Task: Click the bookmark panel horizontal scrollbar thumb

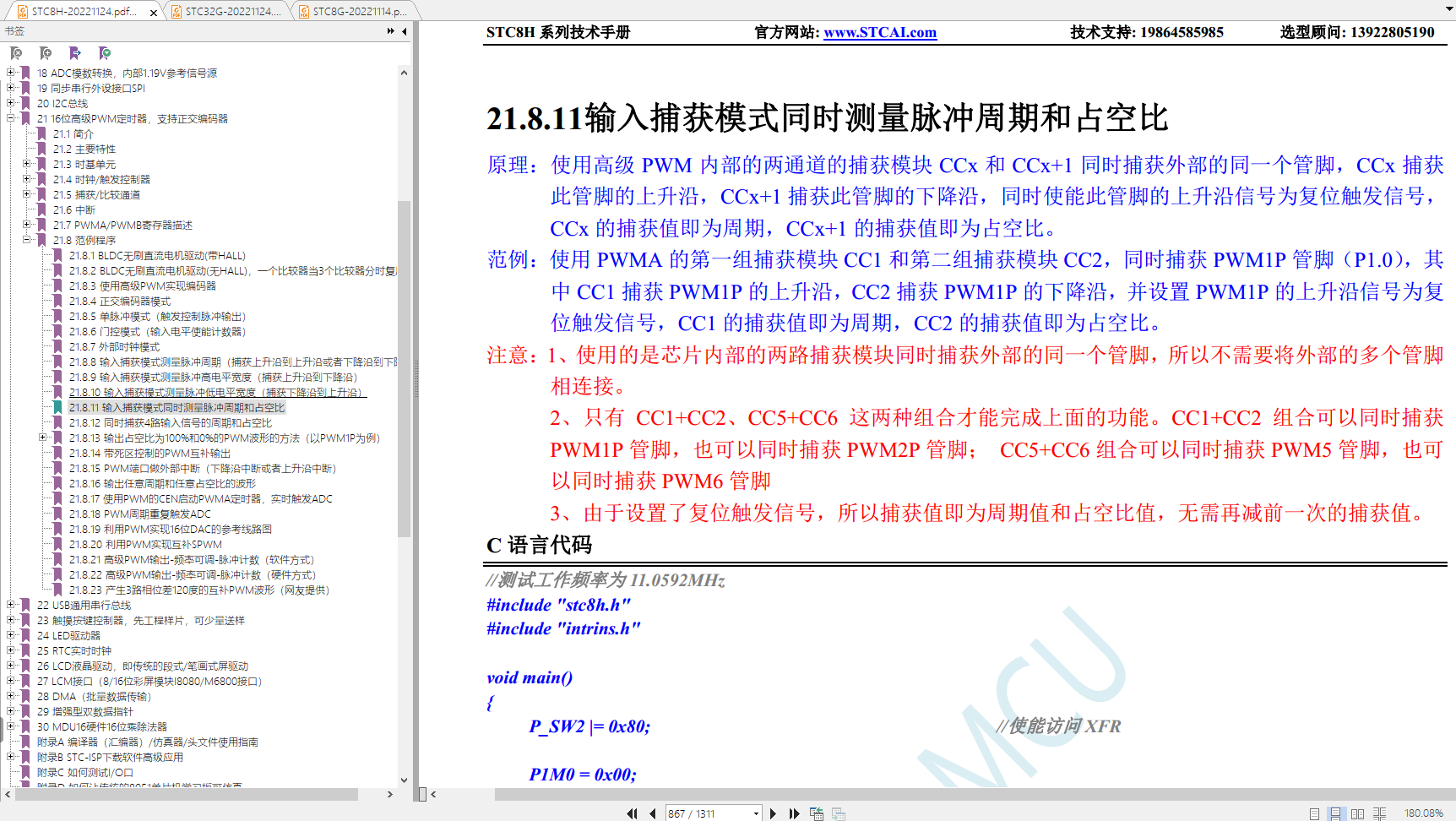Action: click(x=186, y=794)
